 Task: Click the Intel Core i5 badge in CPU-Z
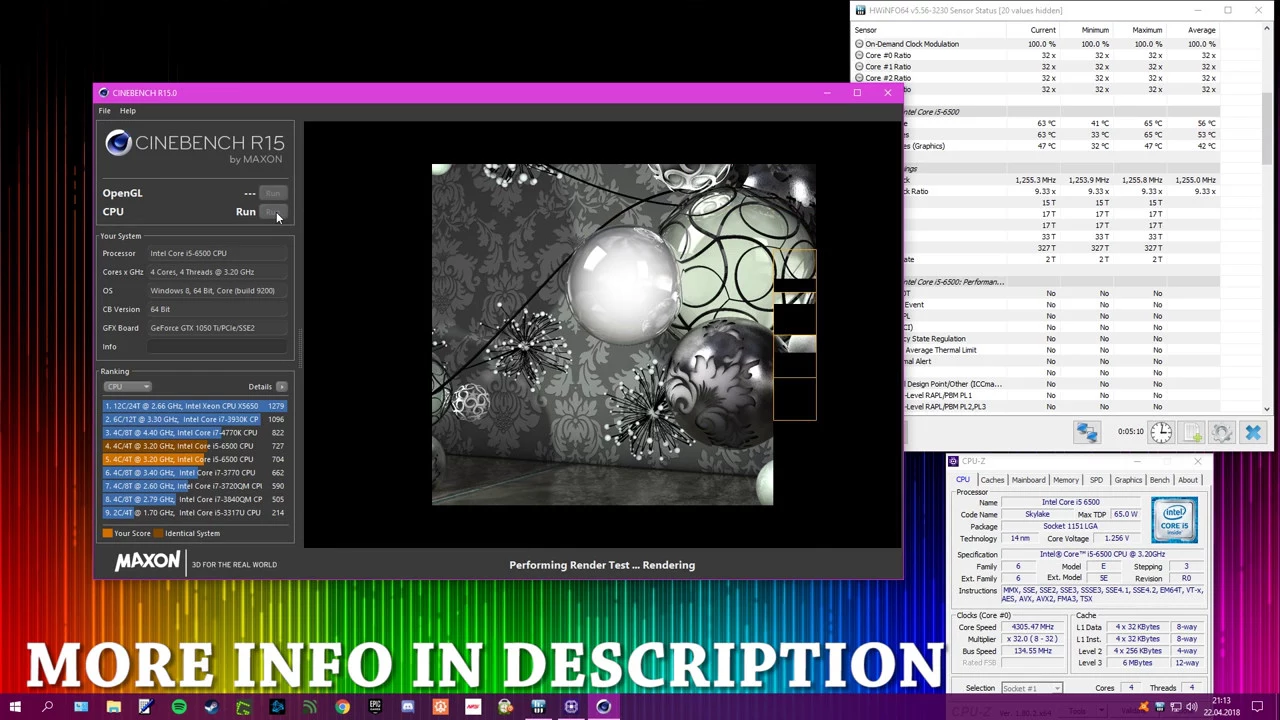[1175, 521]
